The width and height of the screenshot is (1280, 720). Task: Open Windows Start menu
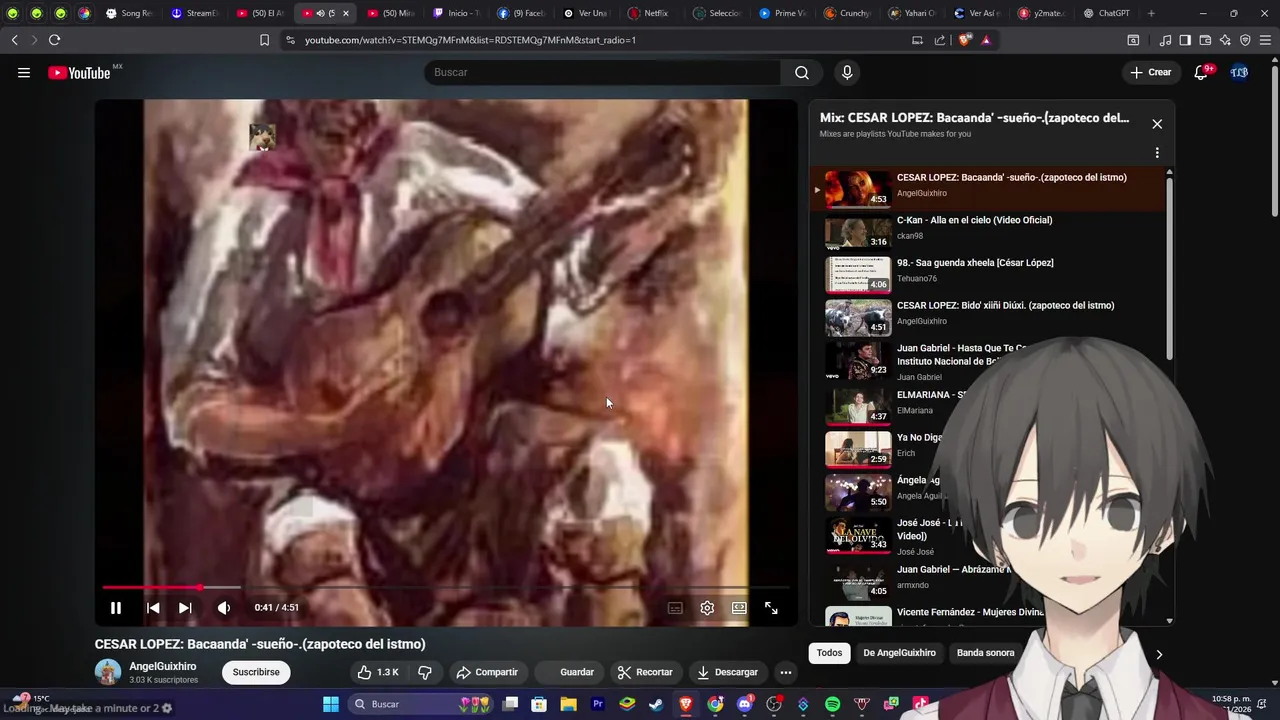331,704
